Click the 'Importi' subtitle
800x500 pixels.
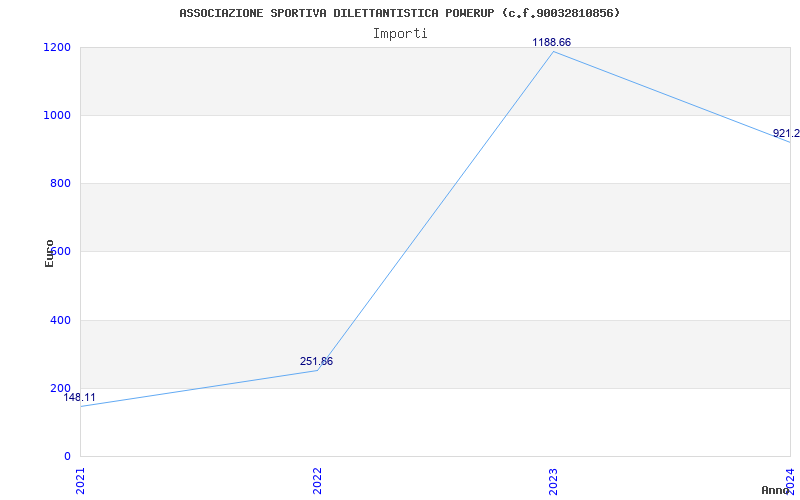pos(400,34)
